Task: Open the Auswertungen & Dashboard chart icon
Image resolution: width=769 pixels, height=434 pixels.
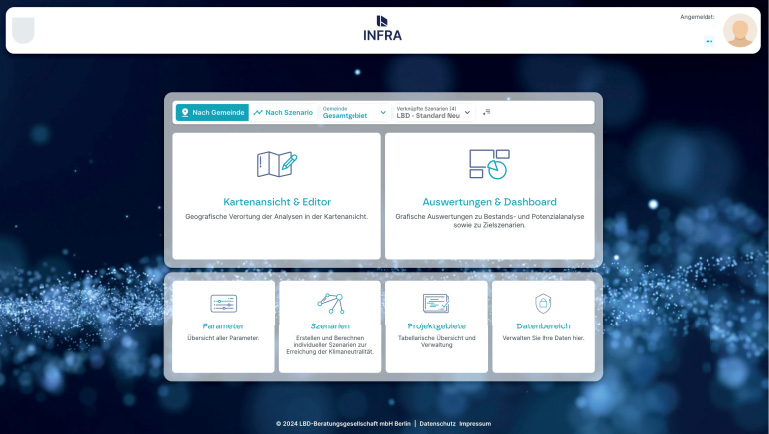Action: click(x=489, y=164)
